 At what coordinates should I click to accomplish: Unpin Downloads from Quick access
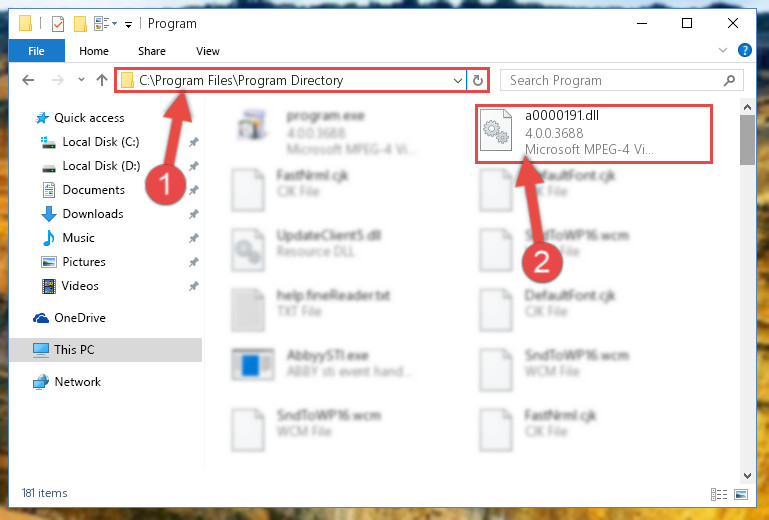coord(194,214)
